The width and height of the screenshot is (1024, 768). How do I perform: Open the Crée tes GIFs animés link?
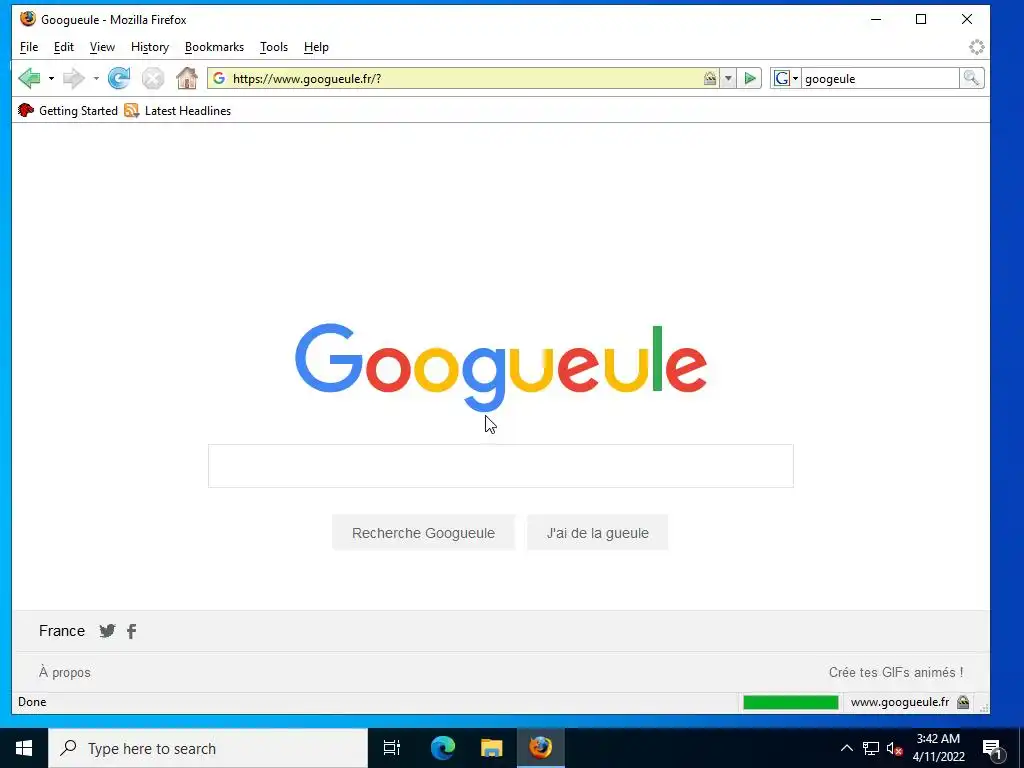pyautogui.click(x=896, y=672)
